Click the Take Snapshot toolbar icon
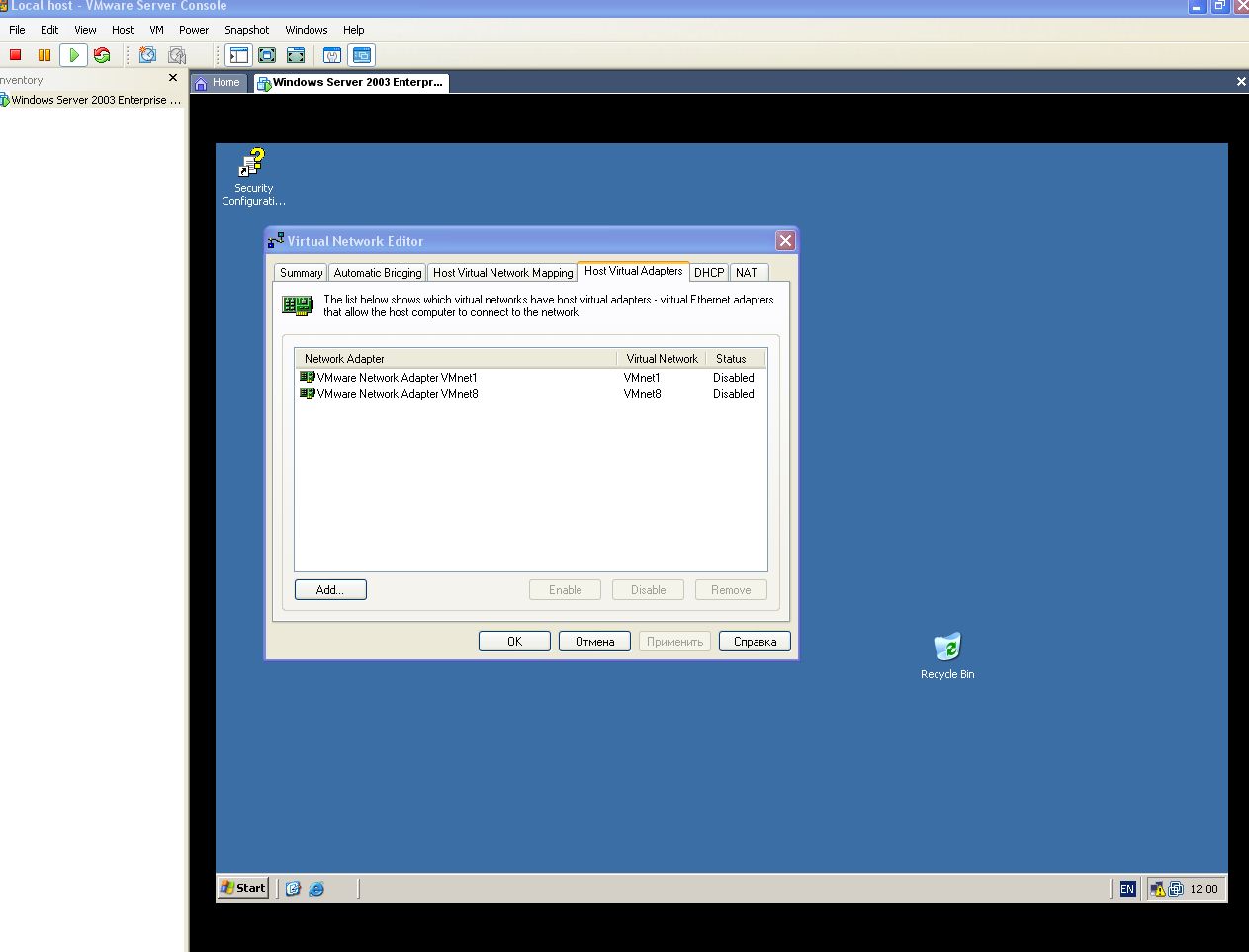The image size is (1249, 952). (x=147, y=55)
